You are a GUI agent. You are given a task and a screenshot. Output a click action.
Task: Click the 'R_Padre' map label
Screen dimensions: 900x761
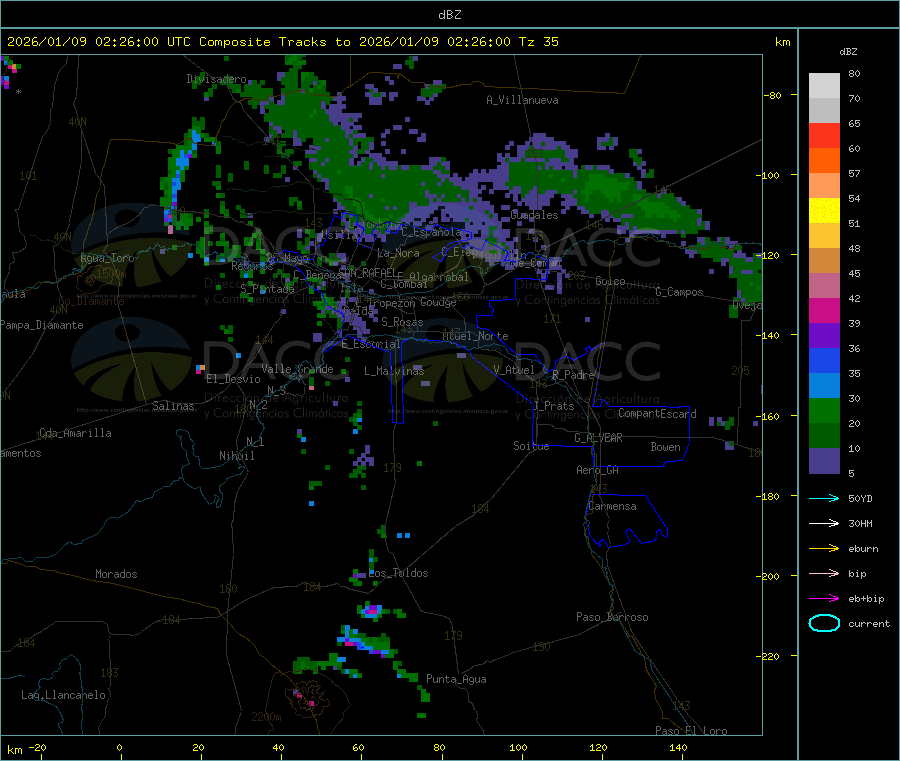tap(573, 375)
